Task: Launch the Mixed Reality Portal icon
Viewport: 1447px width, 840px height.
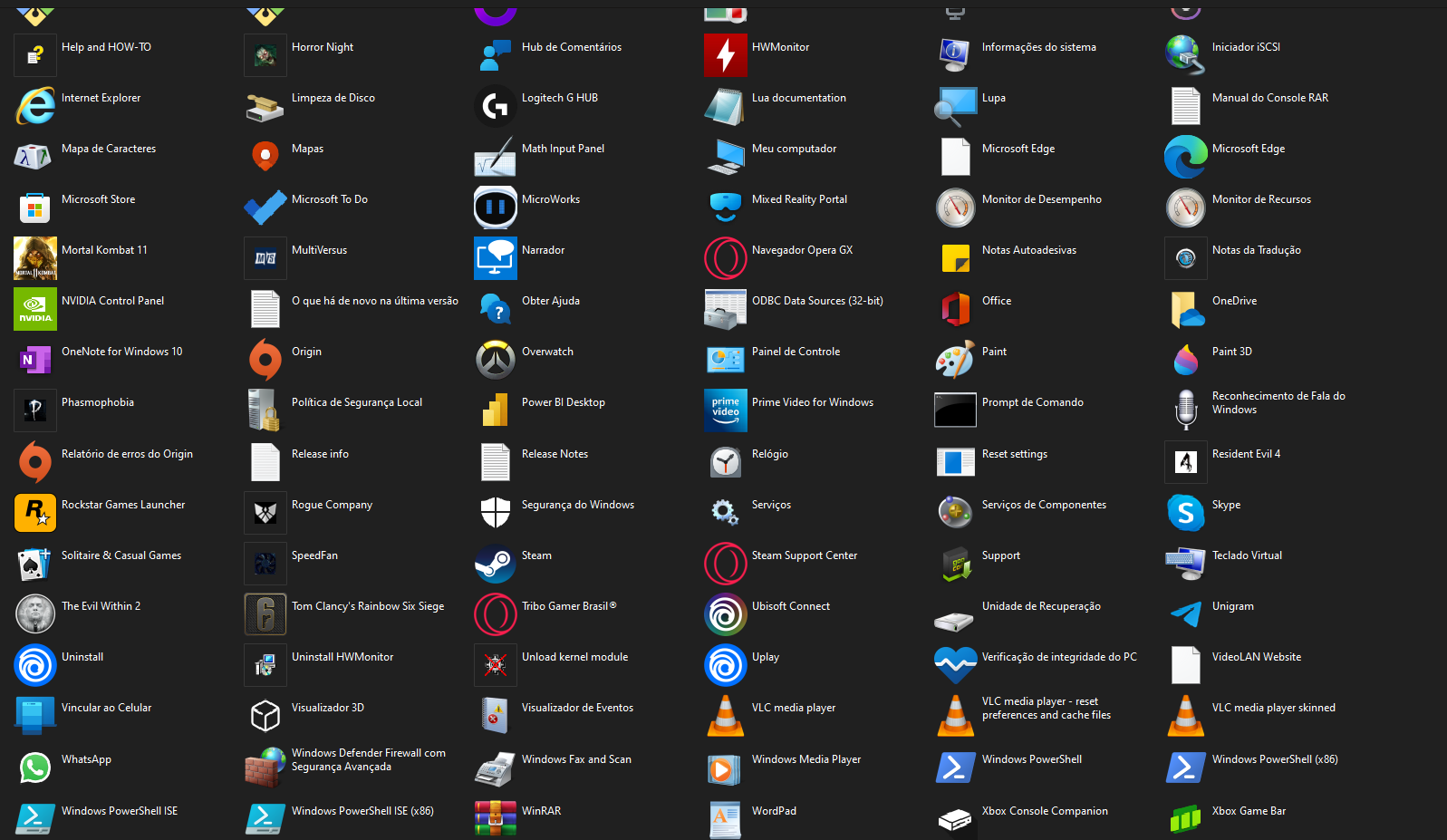Action: (726, 208)
